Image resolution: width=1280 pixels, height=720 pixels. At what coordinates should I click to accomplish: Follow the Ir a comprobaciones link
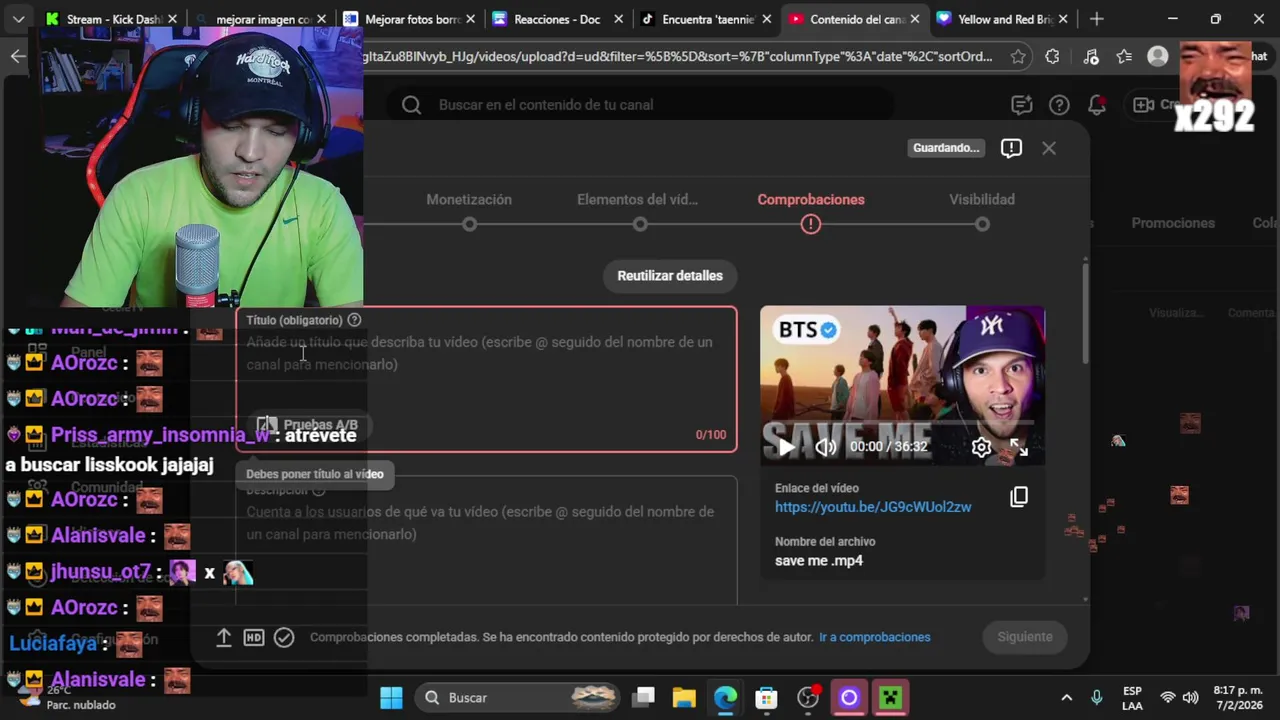coord(874,637)
